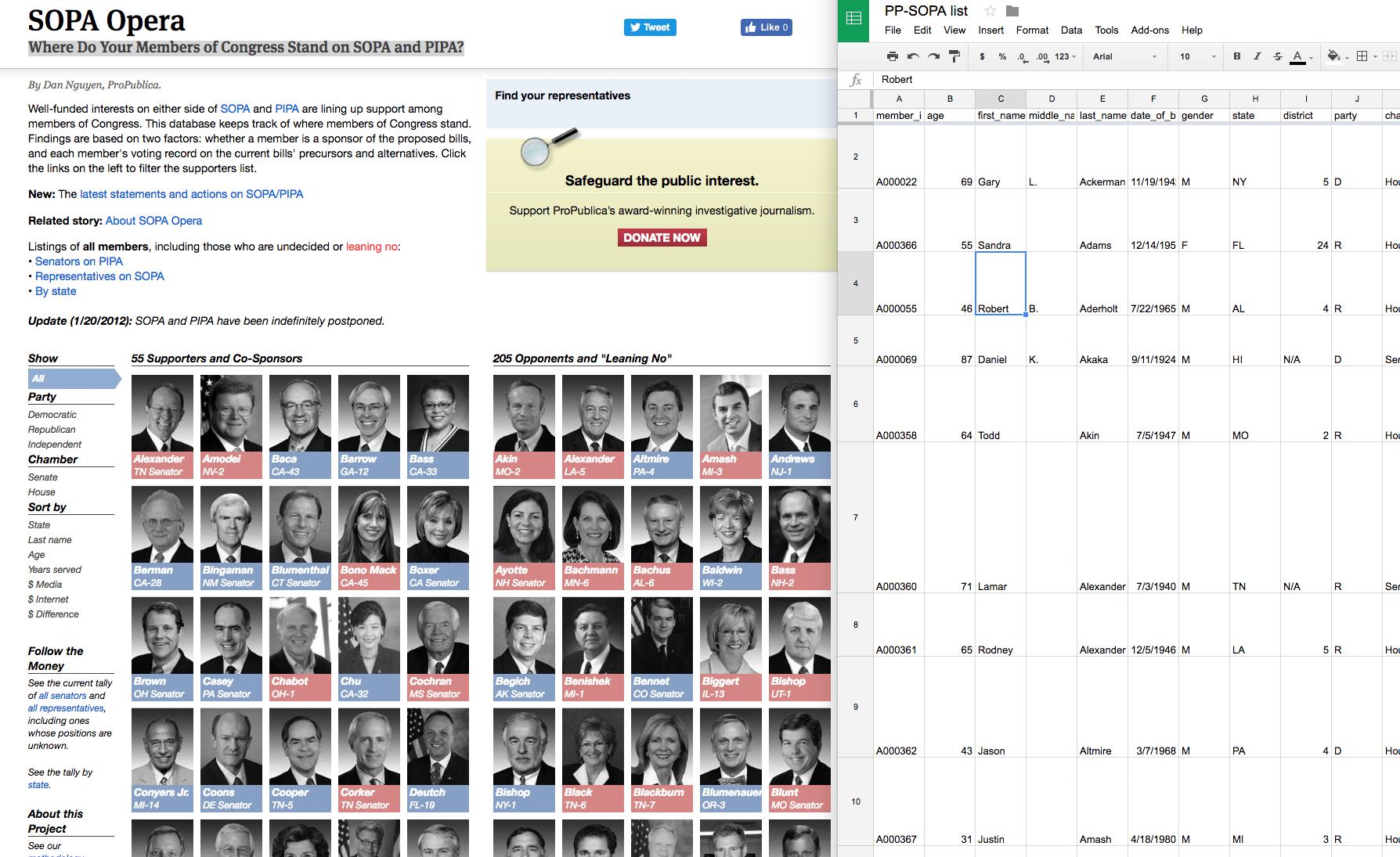This screenshot has height=857, width=1400.
Task: Print the spreadsheet
Action: point(893,56)
